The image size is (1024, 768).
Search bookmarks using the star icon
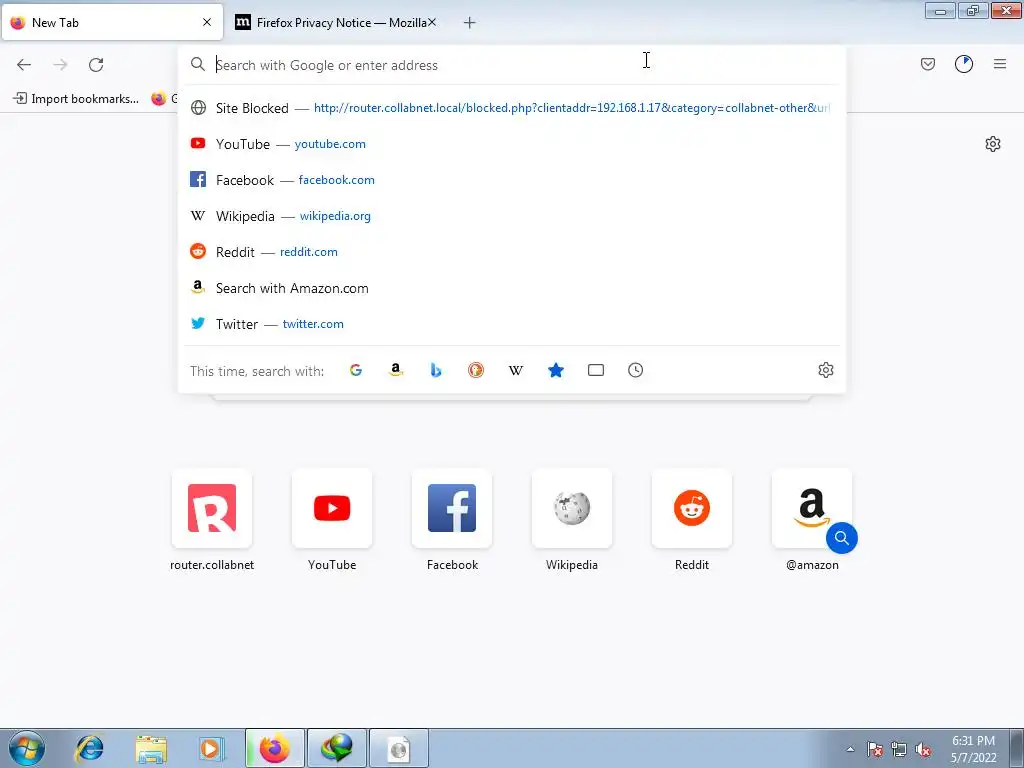point(556,370)
